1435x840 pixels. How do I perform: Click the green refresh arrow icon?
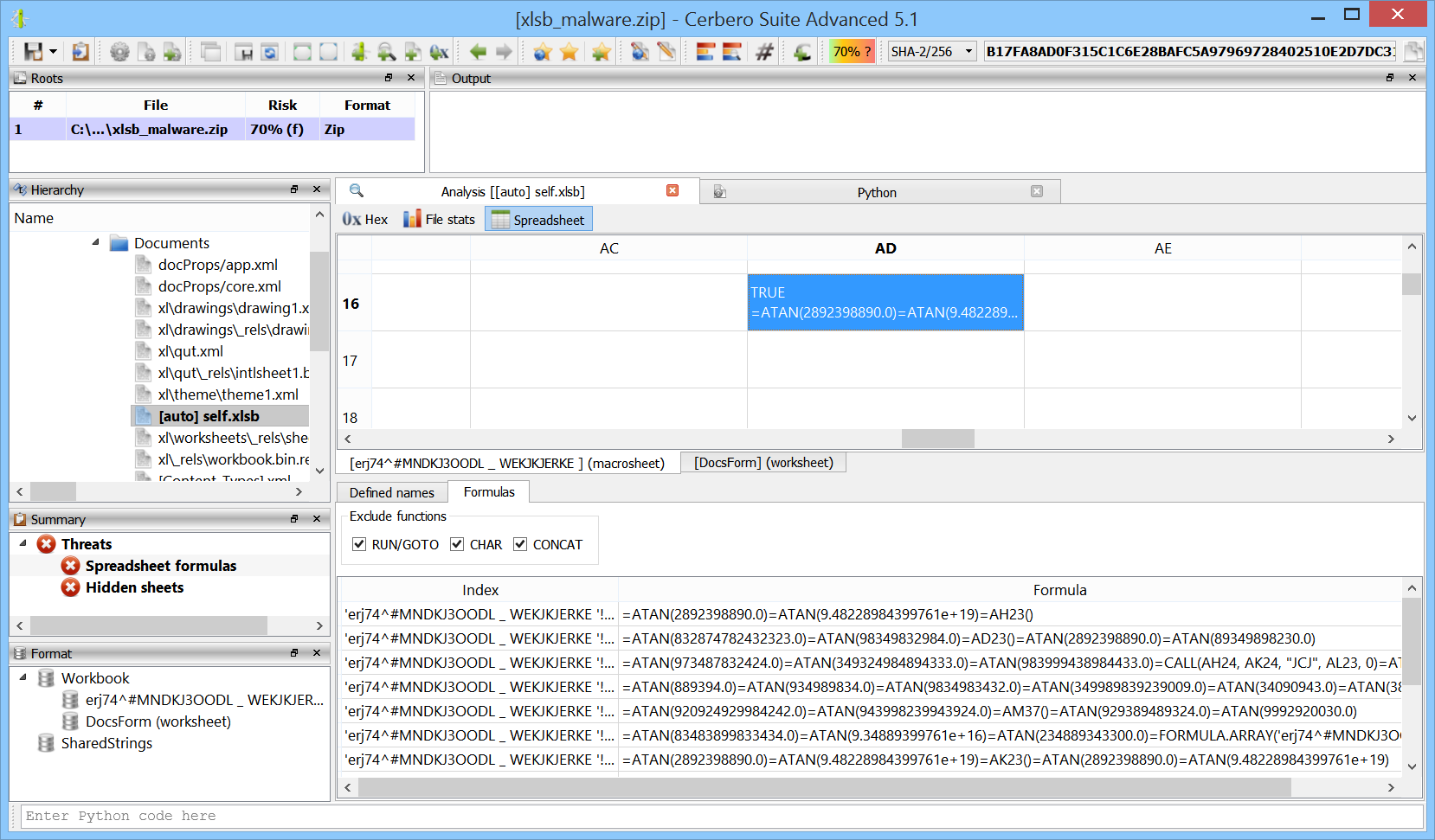[x=802, y=52]
